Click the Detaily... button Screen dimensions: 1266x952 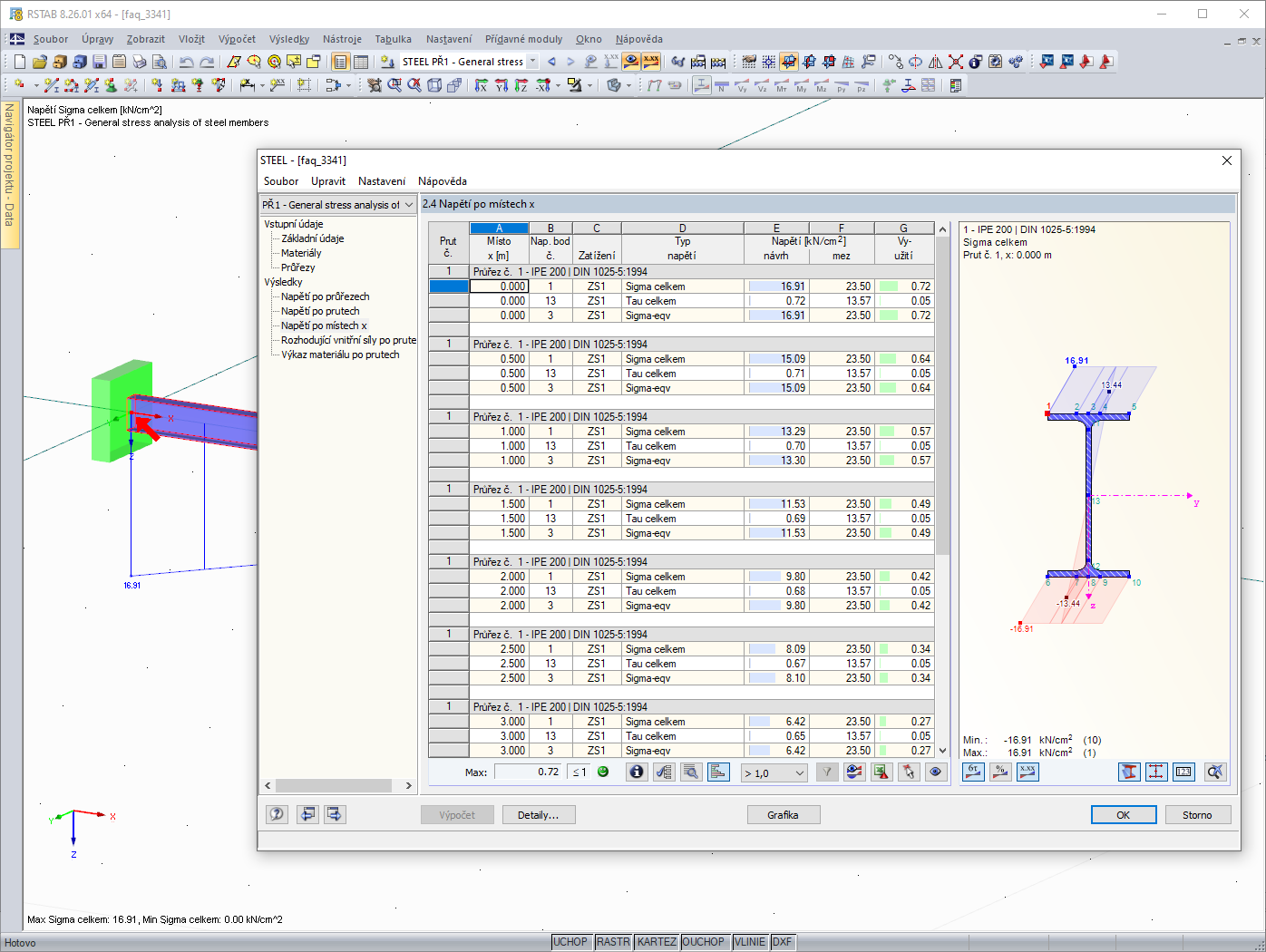tap(539, 815)
